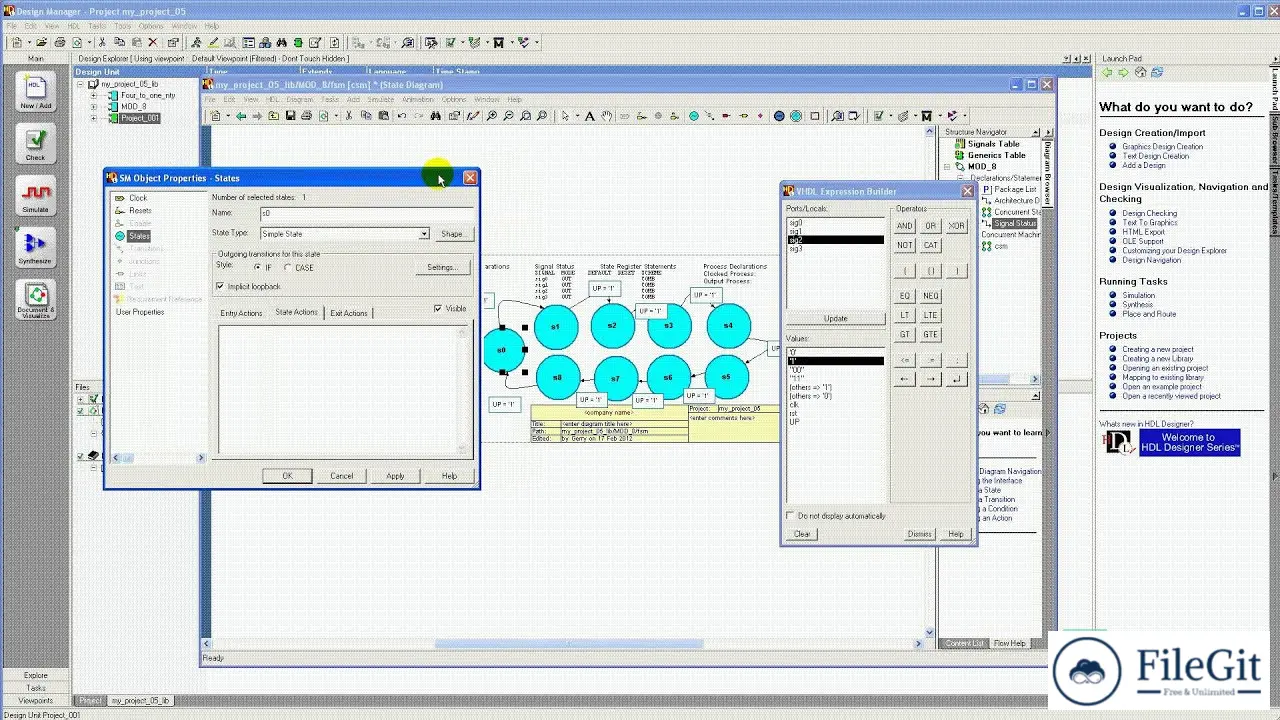The height and width of the screenshot is (720, 1280).
Task: Open the New / Add sidebar icon
Action: coord(35,91)
